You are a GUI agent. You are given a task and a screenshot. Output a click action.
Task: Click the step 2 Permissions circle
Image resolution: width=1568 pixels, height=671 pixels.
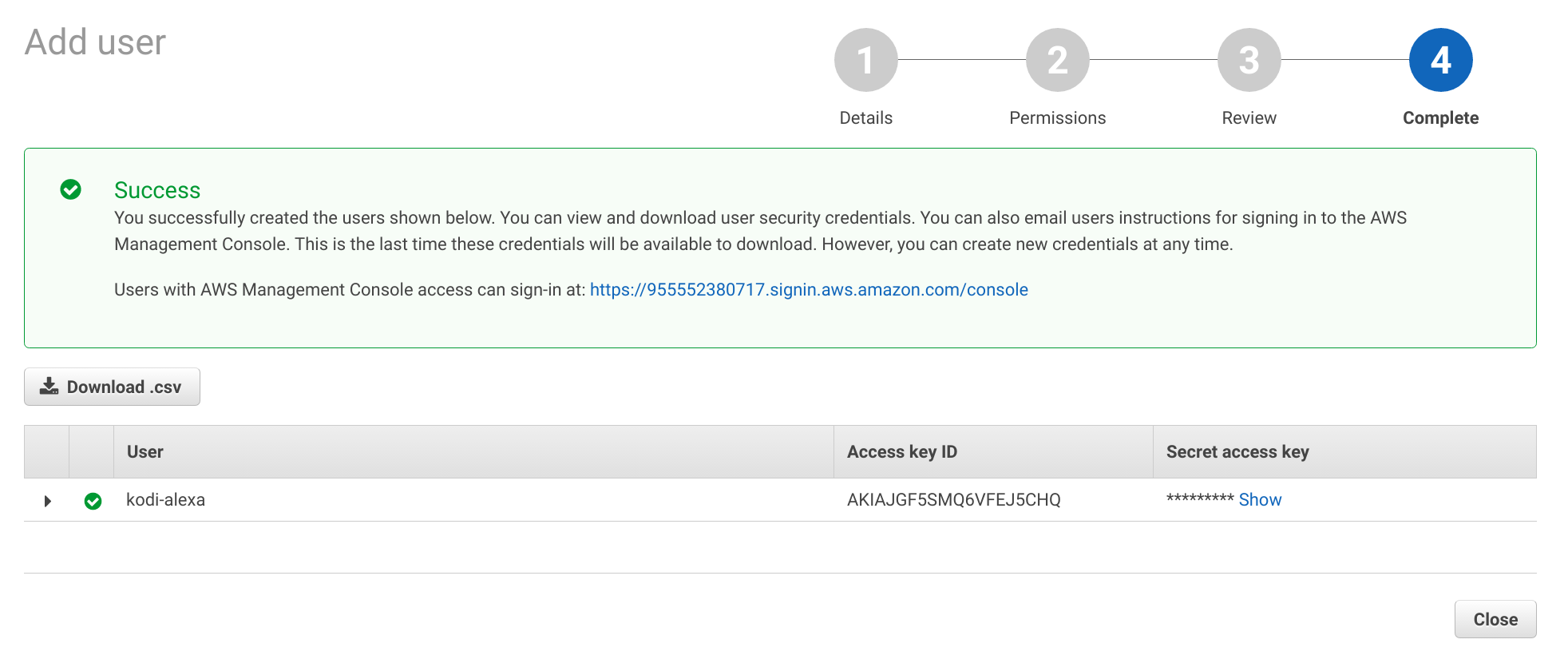[1057, 60]
